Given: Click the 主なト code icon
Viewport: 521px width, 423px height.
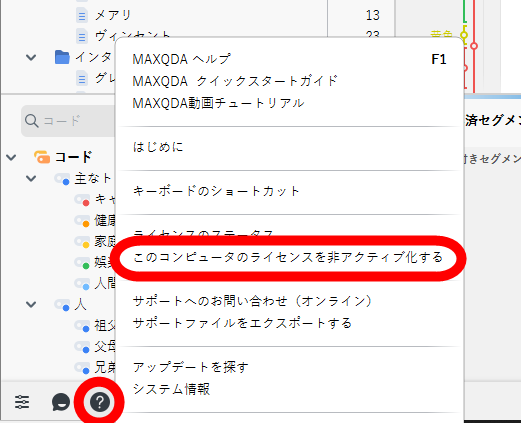Looking at the screenshot, I should 62,179.
